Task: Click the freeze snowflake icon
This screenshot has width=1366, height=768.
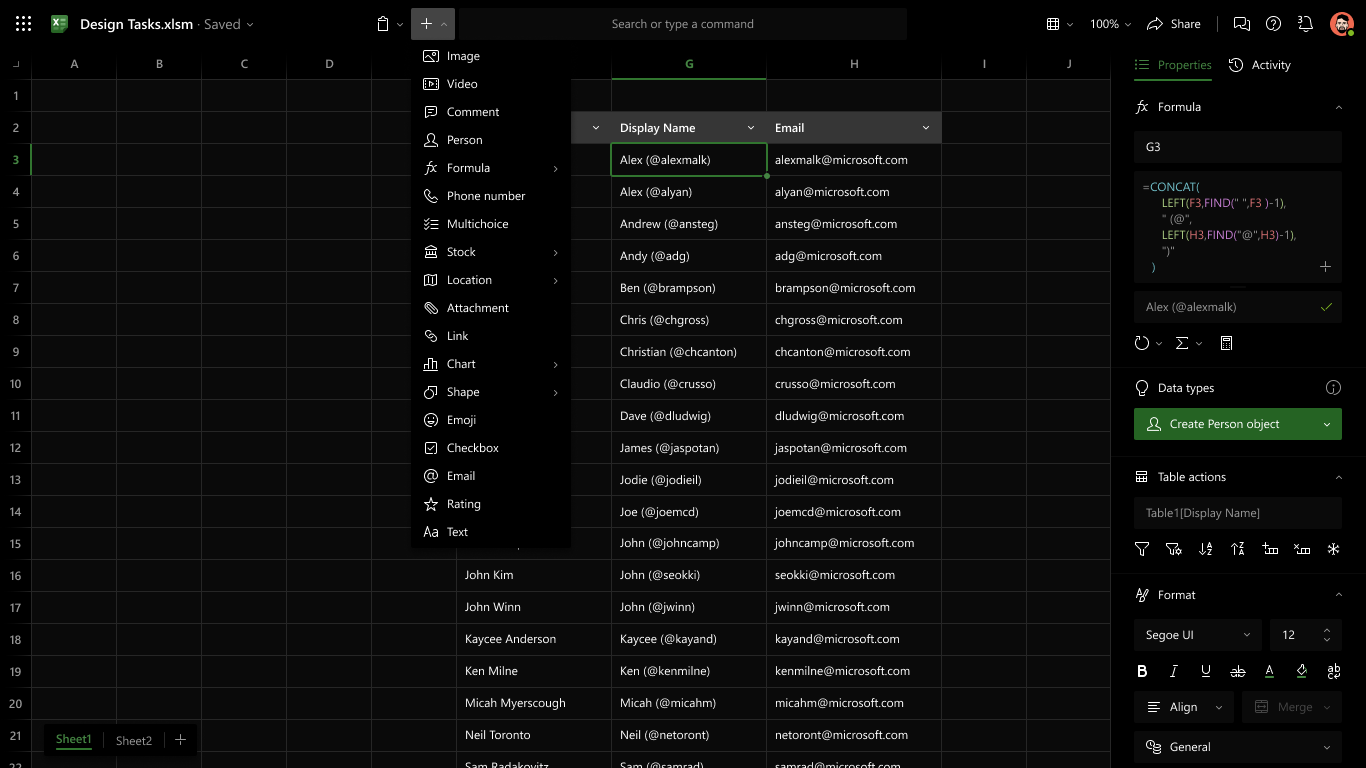Action: pos(1333,549)
